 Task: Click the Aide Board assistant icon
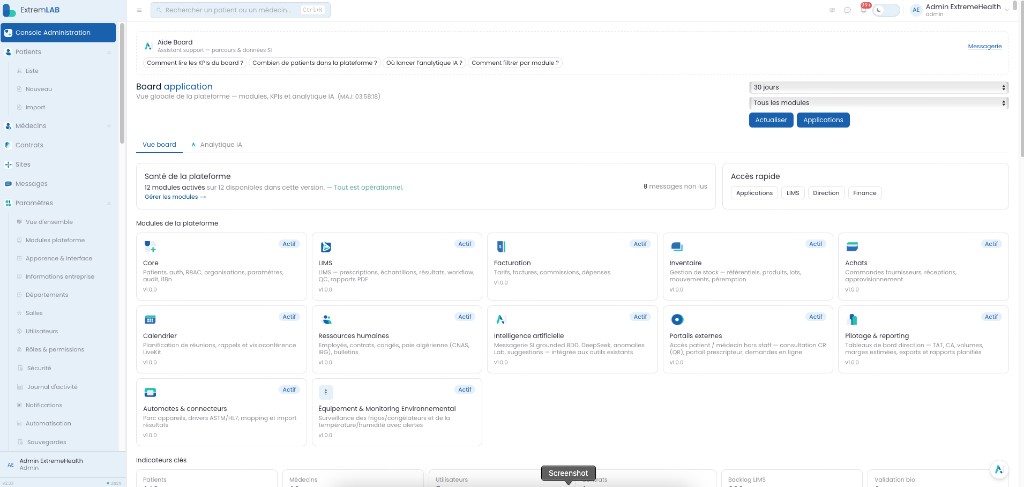pyautogui.click(x=148, y=46)
